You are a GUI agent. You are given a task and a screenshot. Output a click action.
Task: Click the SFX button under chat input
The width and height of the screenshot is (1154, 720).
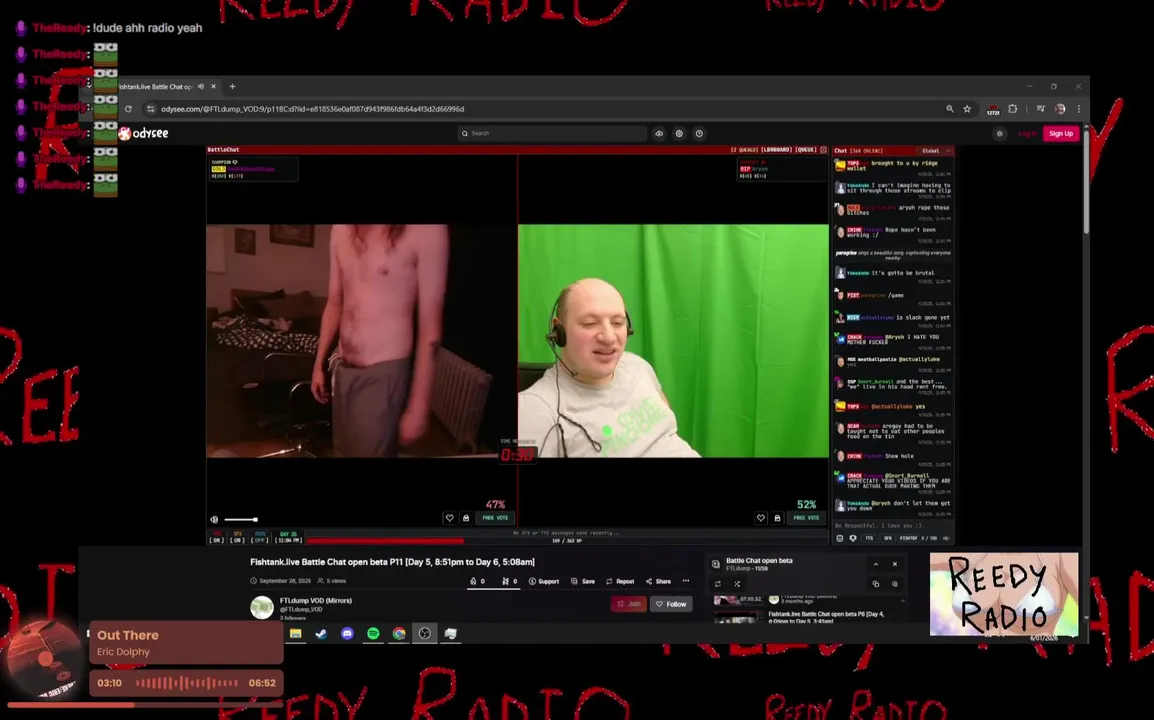point(888,538)
